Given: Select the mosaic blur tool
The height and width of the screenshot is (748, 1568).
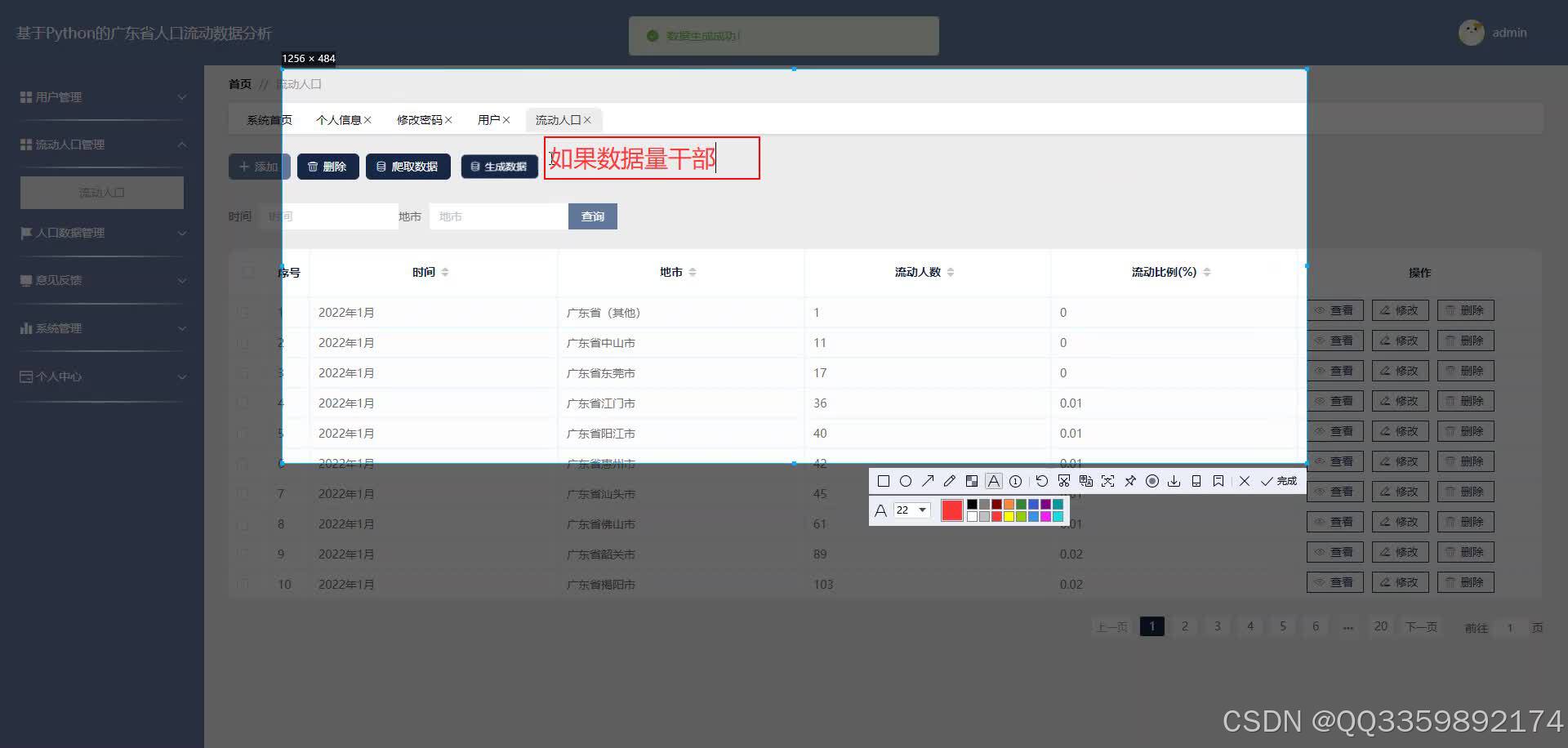Looking at the screenshot, I should coord(971,481).
